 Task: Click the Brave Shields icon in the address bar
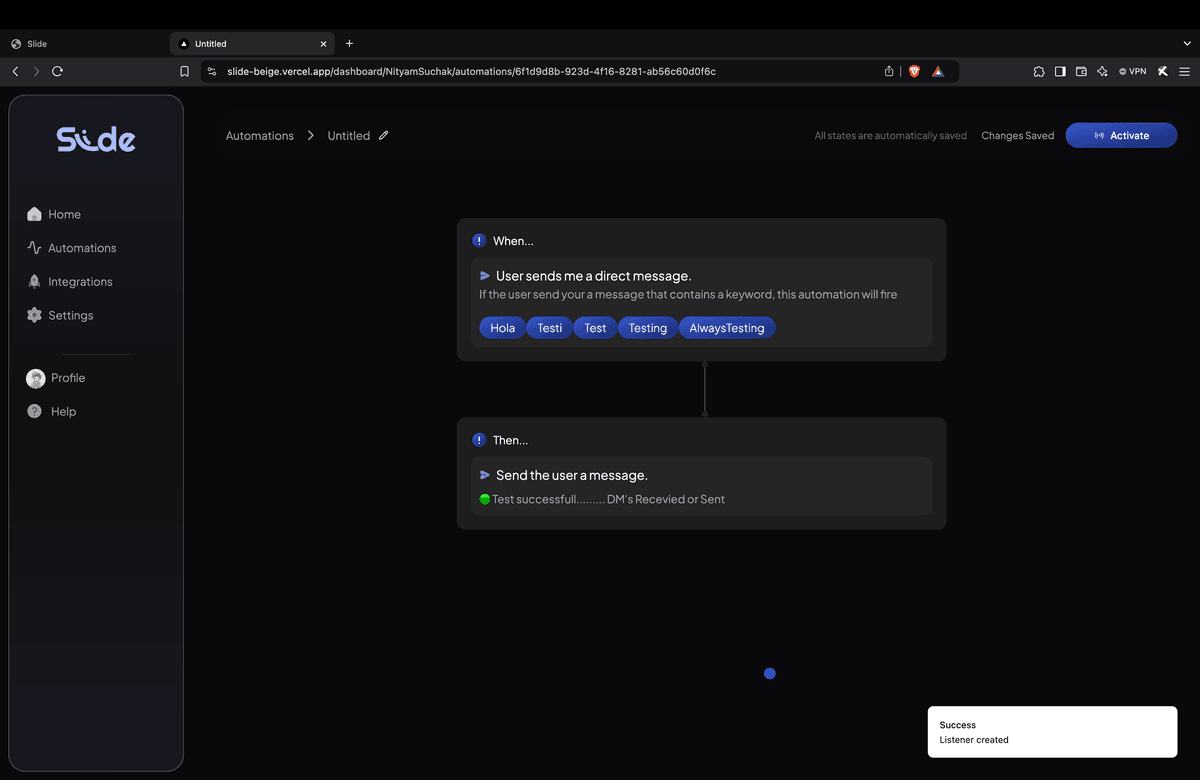pyautogui.click(x=913, y=71)
